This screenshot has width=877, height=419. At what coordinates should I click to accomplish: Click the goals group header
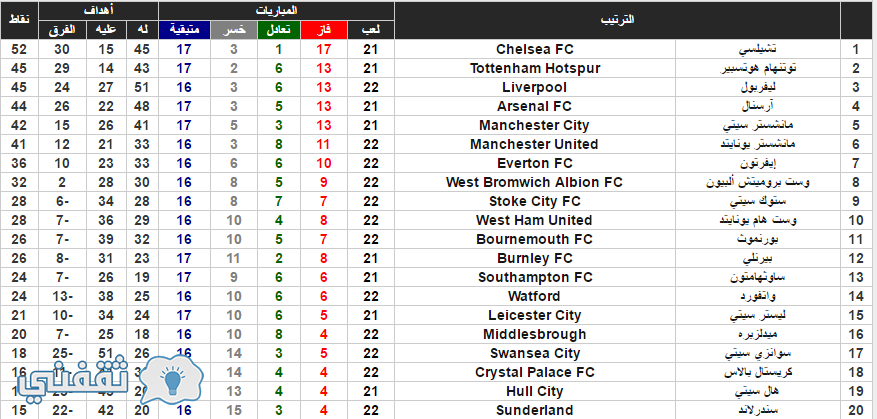(x=98, y=11)
